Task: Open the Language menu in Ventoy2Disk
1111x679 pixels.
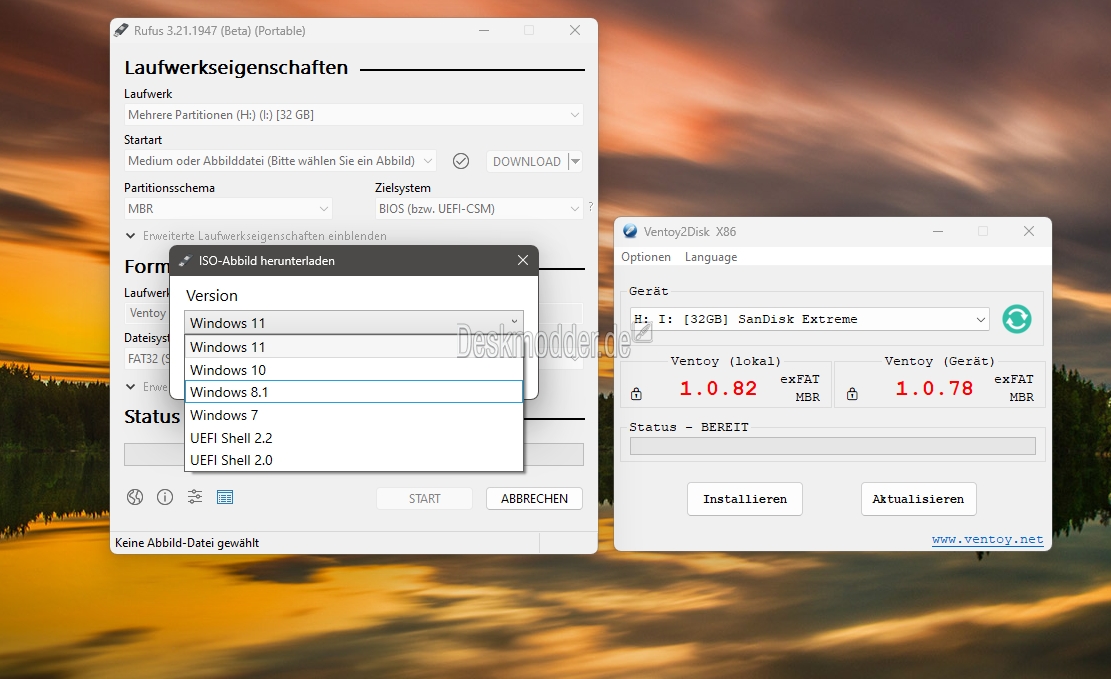Action: pos(711,257)
